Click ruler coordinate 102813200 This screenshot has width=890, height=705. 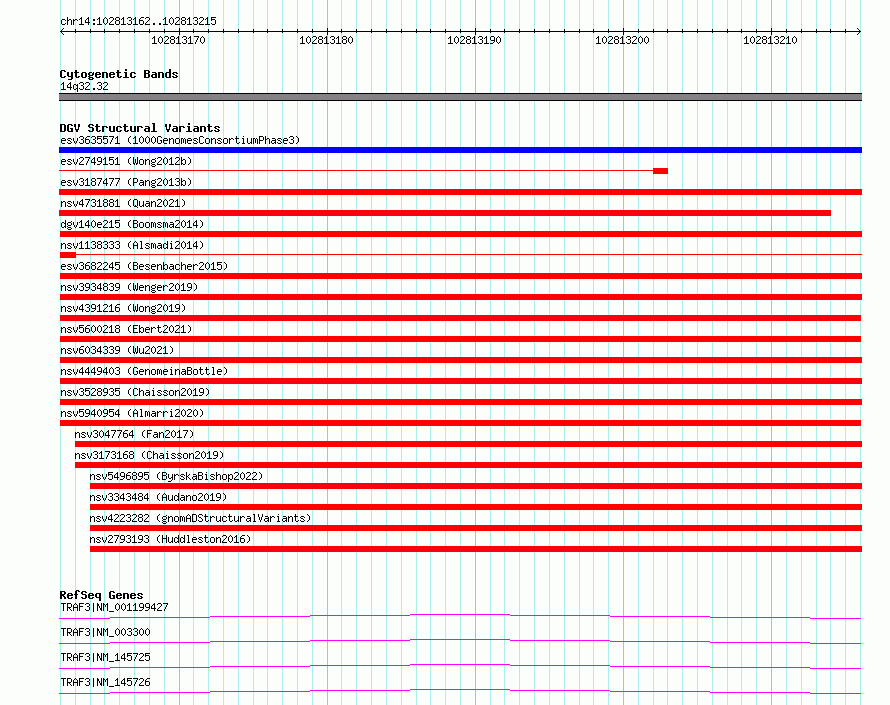pyautogui.click(x=622, y=40)
